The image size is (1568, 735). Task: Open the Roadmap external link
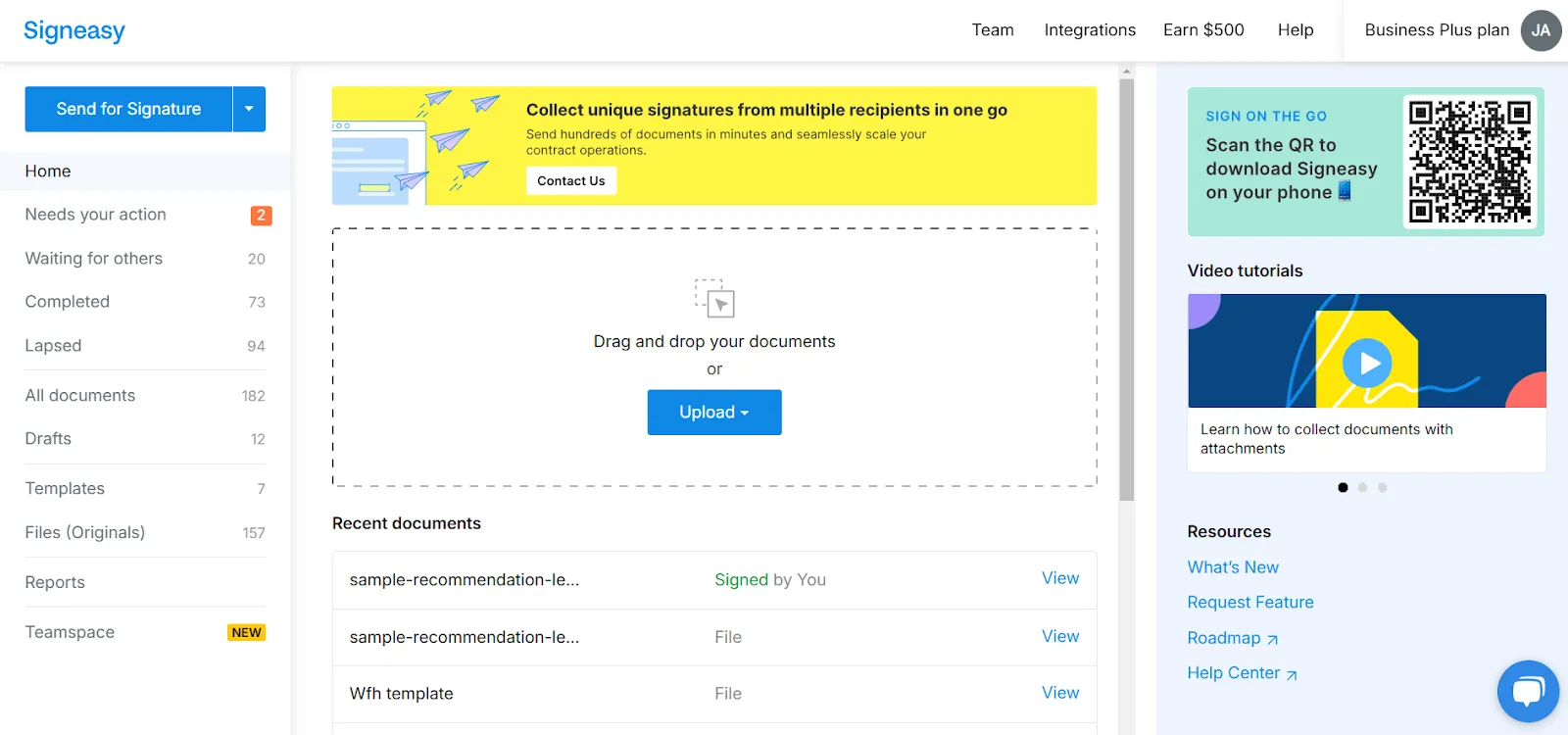[1233, 638]
